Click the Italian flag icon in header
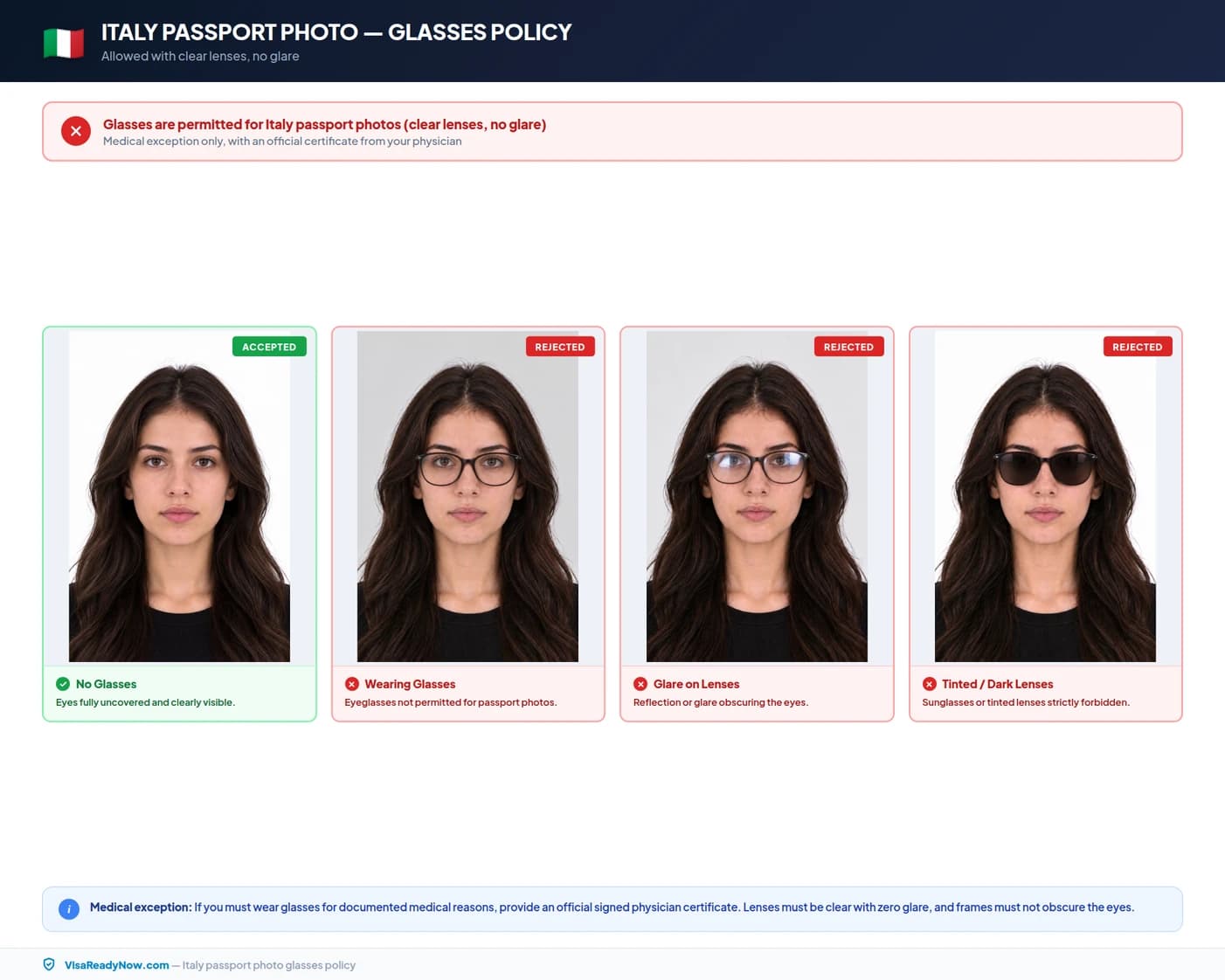 pos(64,43)
